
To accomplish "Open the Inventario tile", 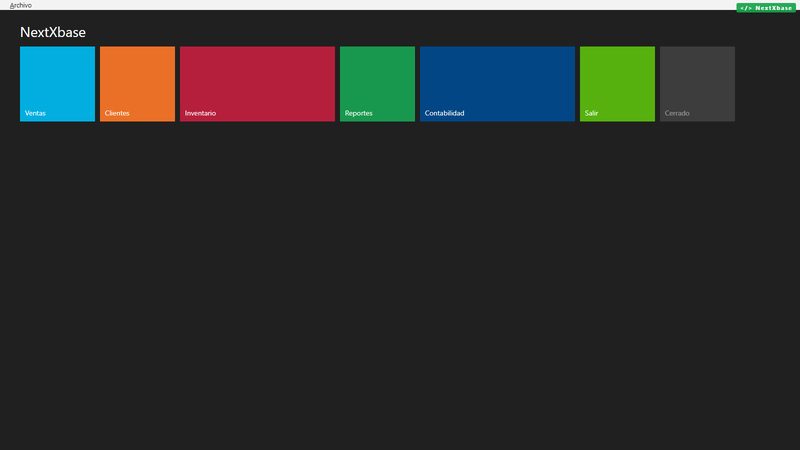I will [257, 84].
